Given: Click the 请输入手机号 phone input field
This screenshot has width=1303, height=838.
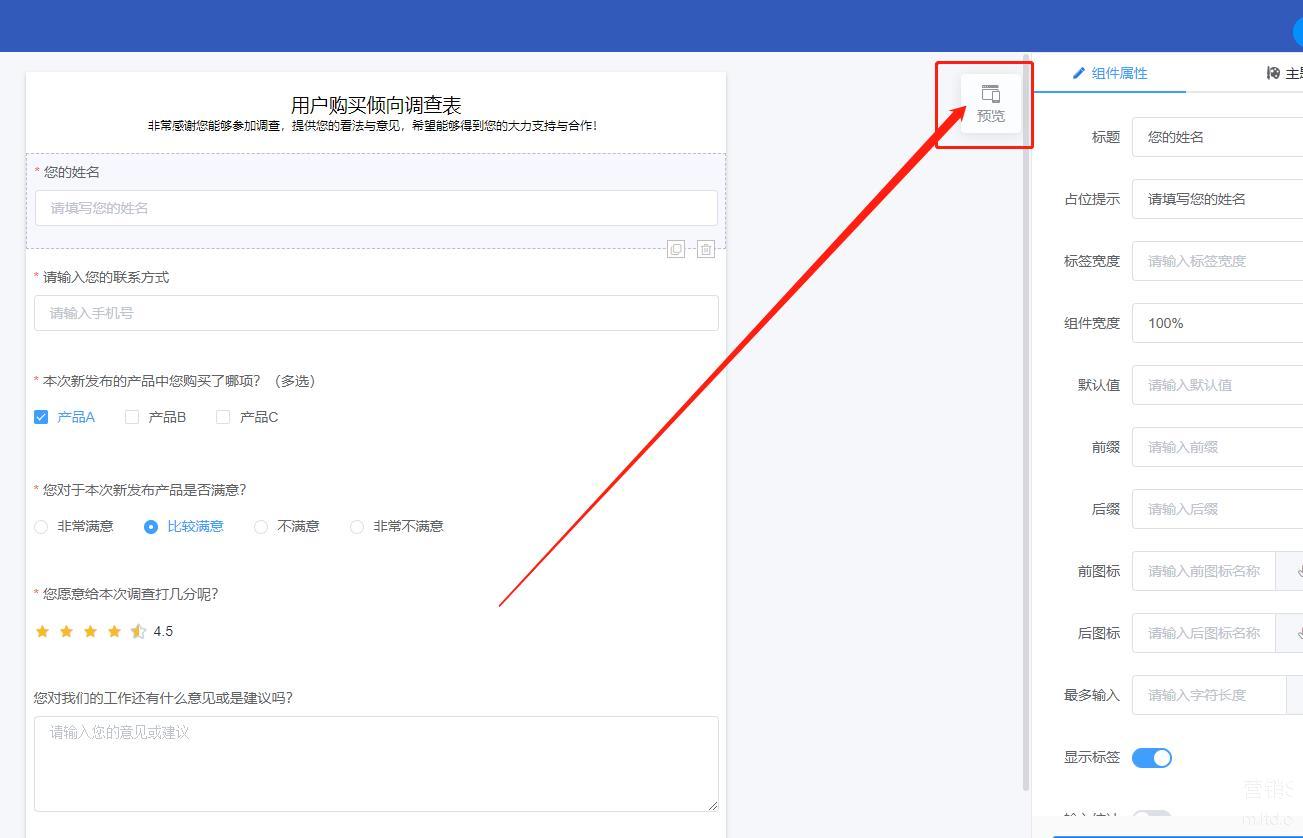Looking at the screenshot, I should [376, 313].
